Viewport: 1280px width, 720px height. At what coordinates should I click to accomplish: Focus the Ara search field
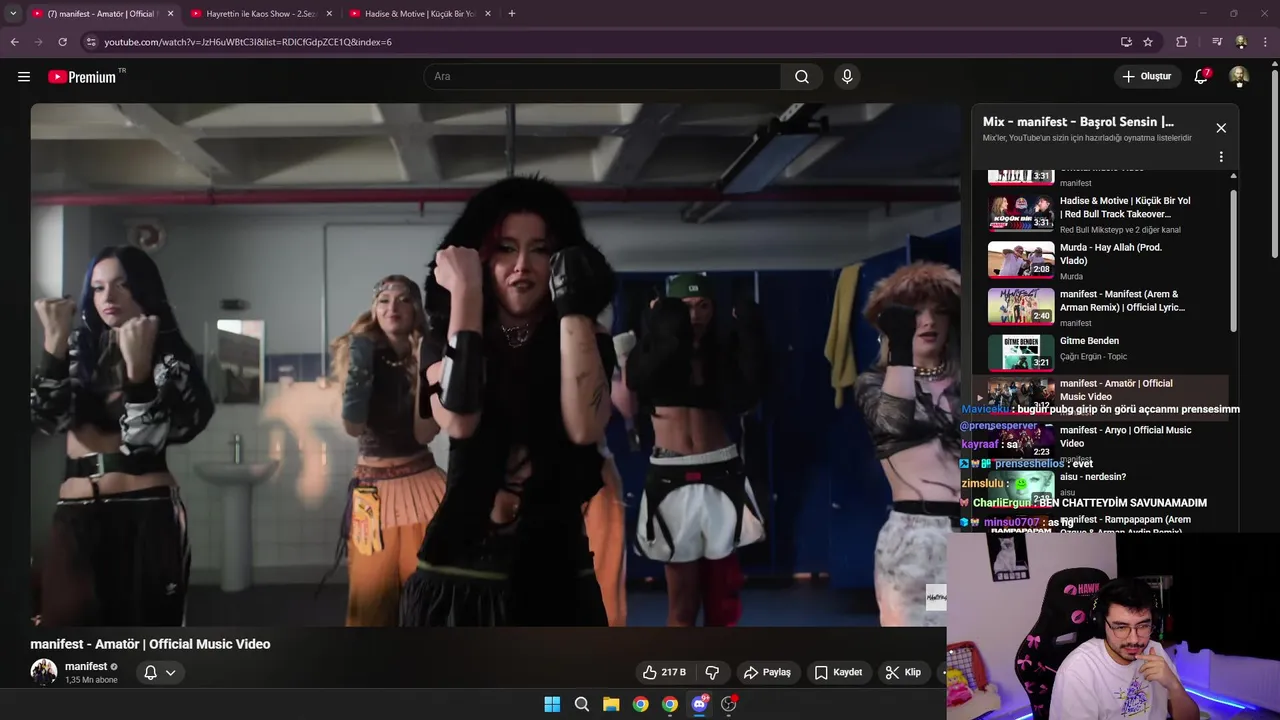[602, 77]
